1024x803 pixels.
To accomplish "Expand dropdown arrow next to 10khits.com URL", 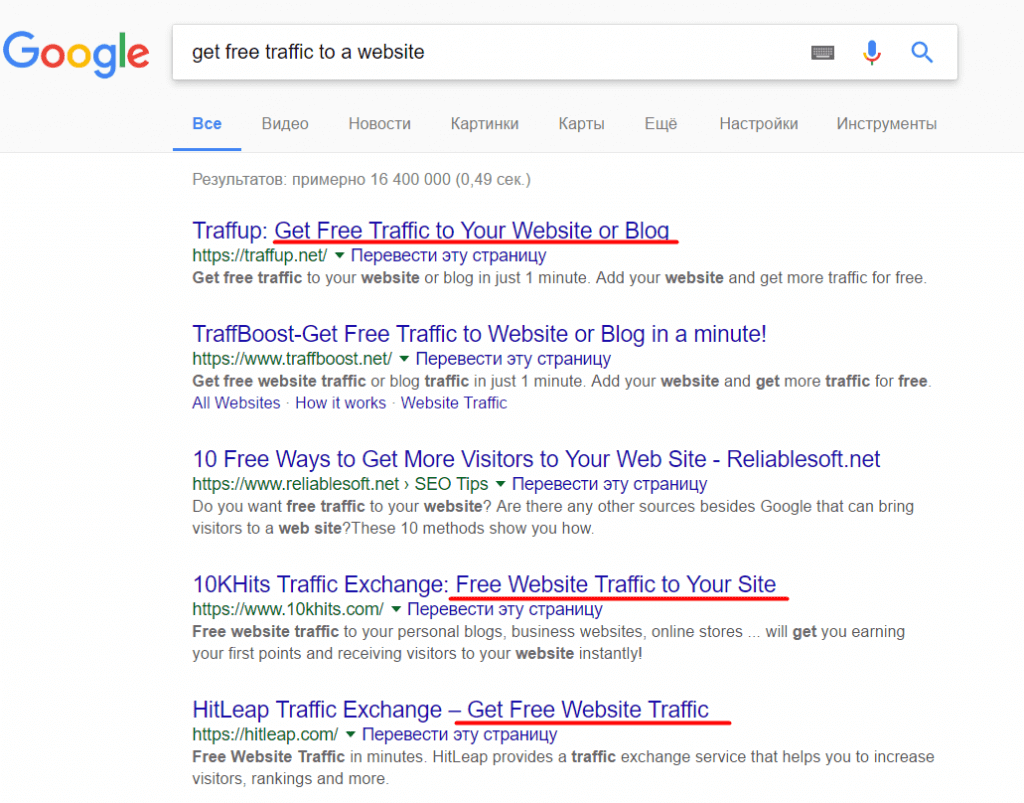I will pos(396,609).
